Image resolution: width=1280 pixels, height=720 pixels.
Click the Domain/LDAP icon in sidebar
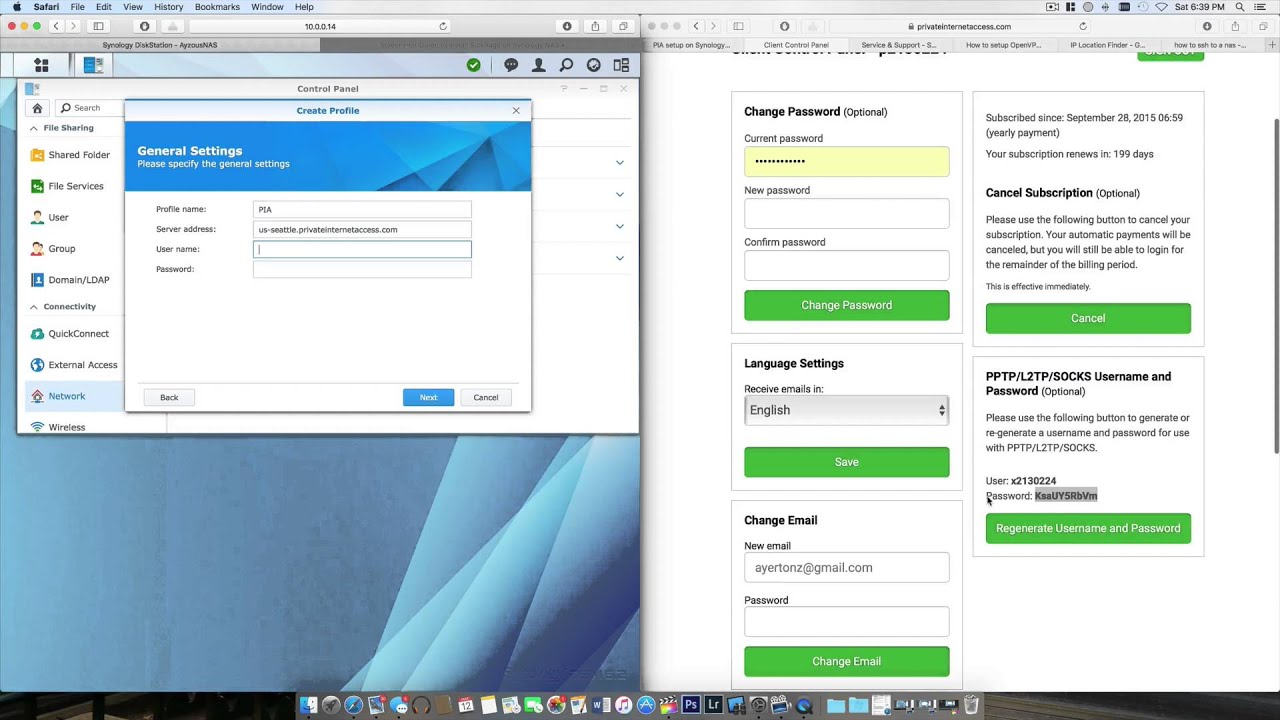37,280
